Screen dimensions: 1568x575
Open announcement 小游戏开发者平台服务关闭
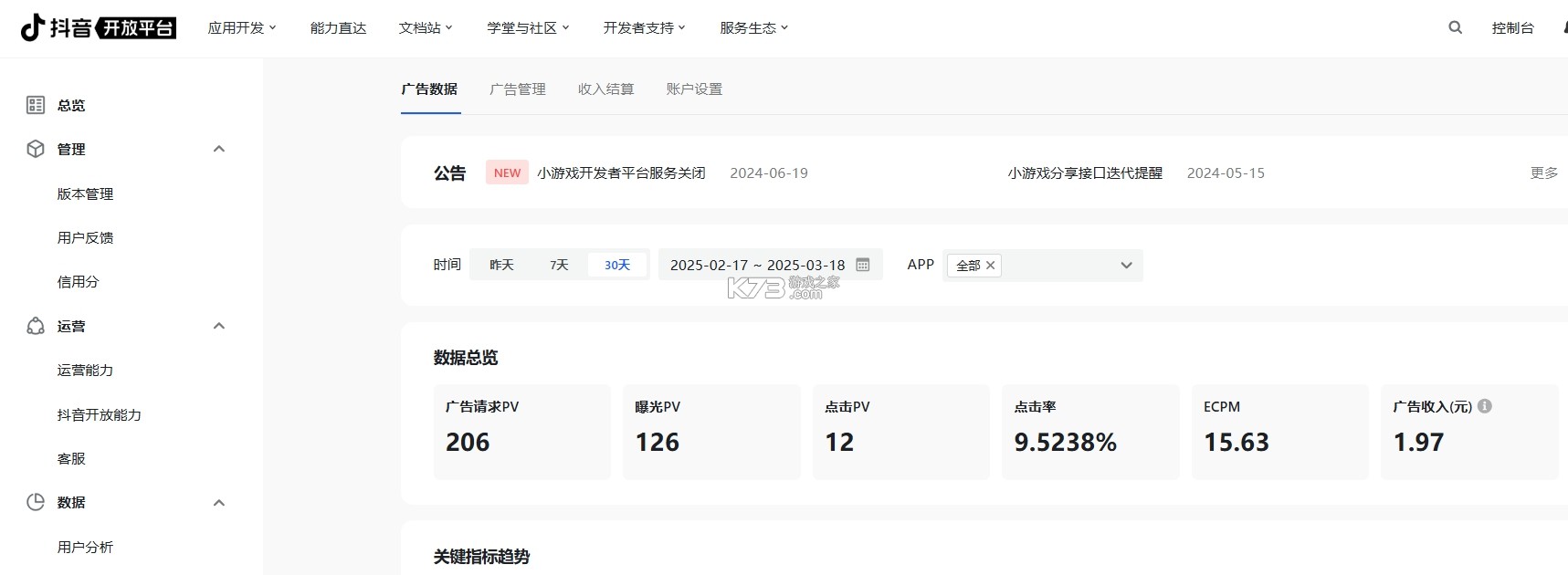pyautogui.click(x=621, y=172)
